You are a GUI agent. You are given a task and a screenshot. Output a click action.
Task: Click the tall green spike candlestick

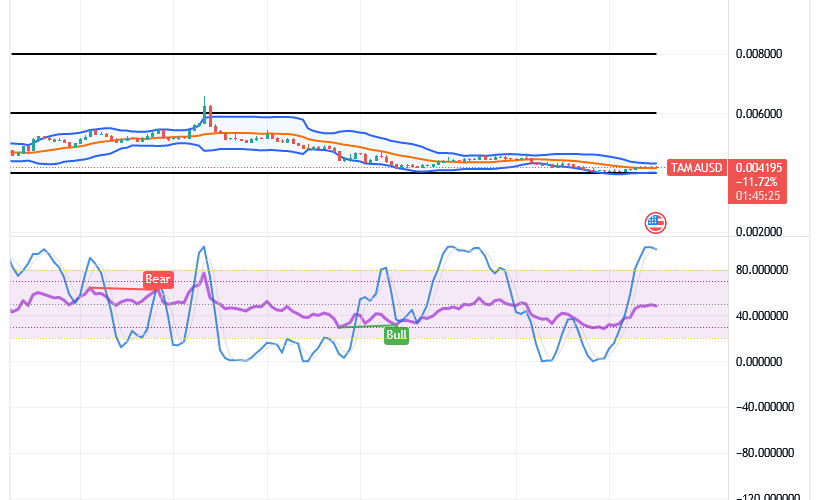click(x=204, y=110)
